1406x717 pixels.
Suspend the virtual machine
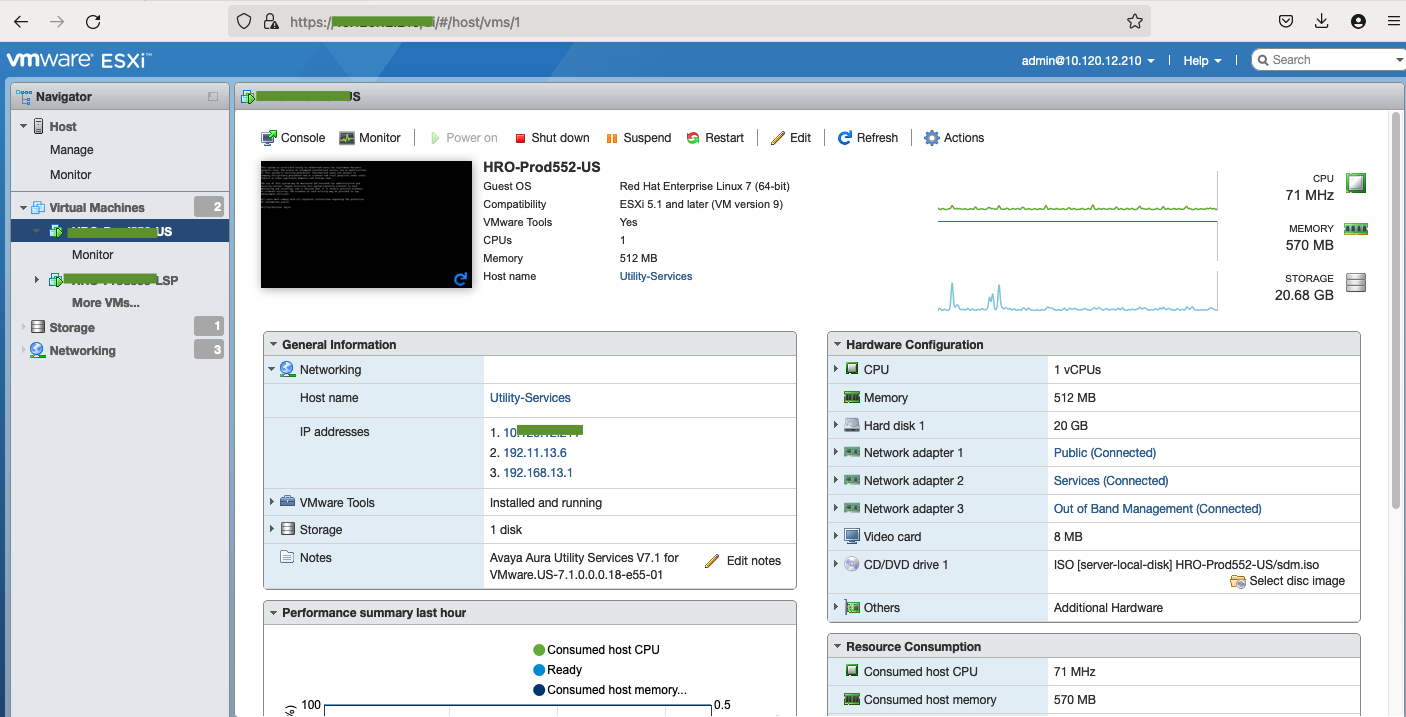(638, 138)
